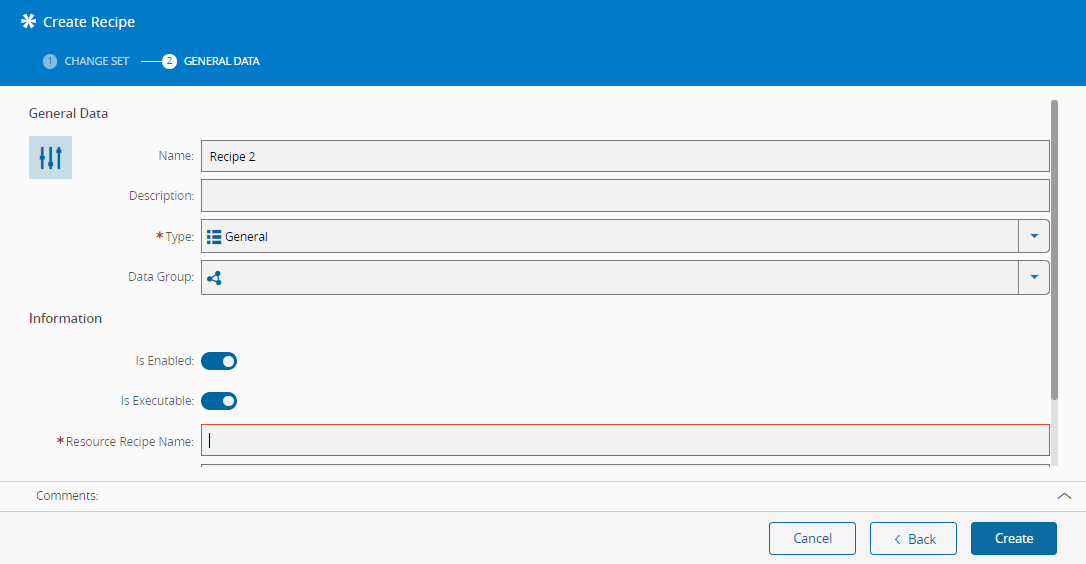Open the Type dropdown arrow

click(x=1034, y=236)
